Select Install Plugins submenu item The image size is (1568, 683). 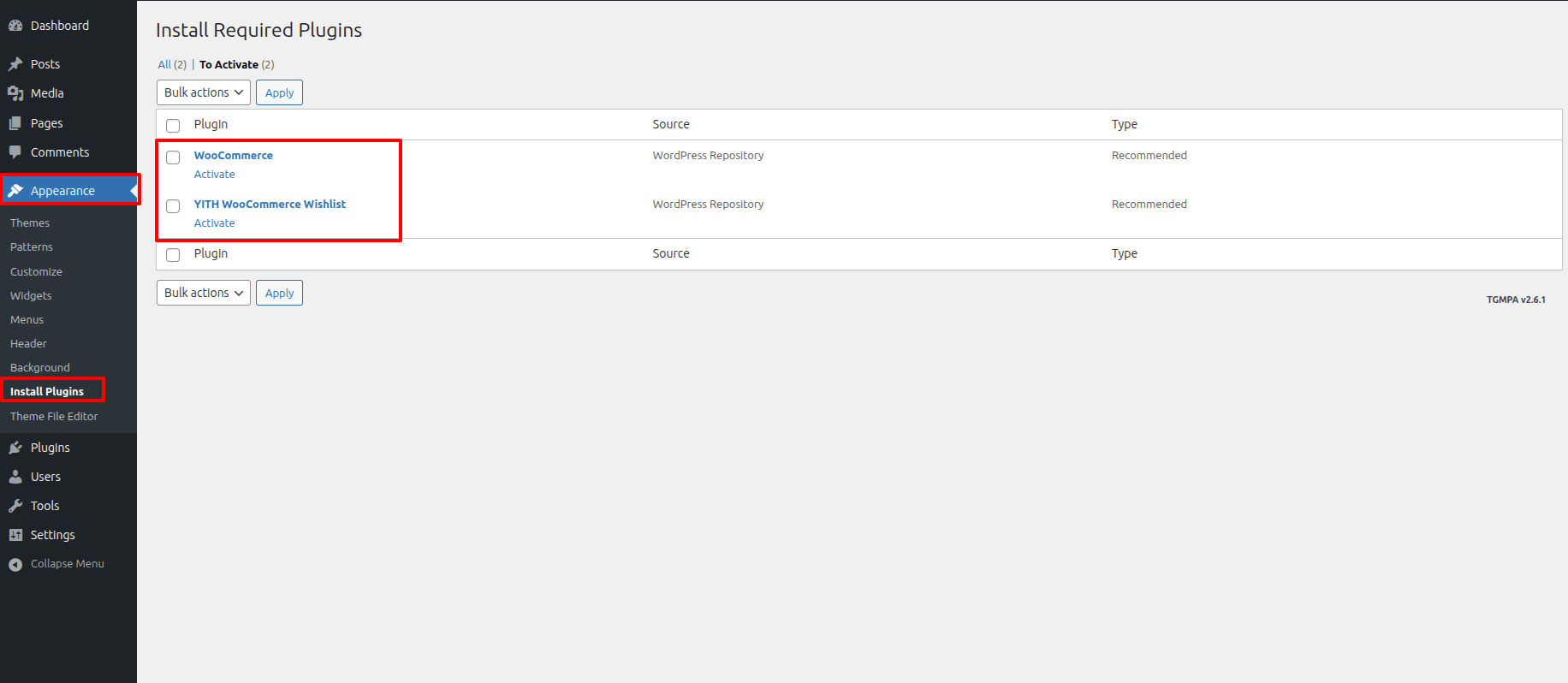coord(47,391)
